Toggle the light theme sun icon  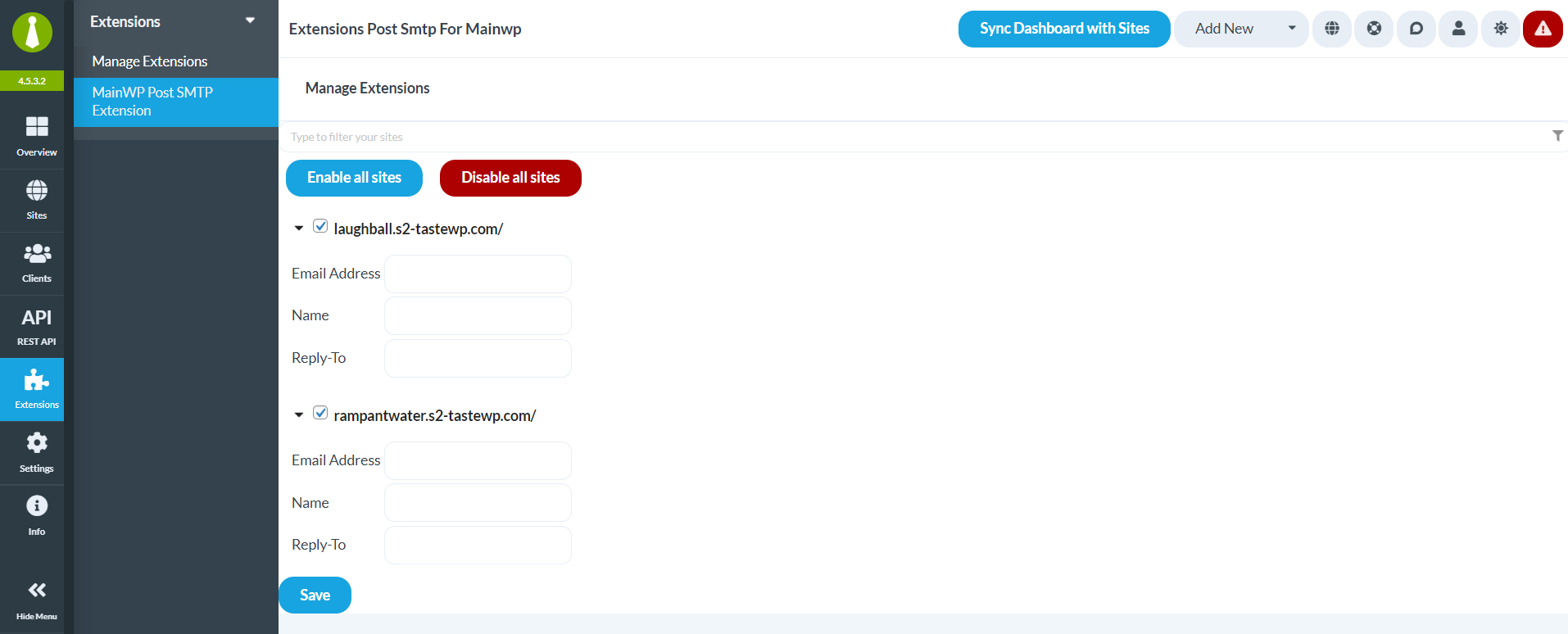1501,29
